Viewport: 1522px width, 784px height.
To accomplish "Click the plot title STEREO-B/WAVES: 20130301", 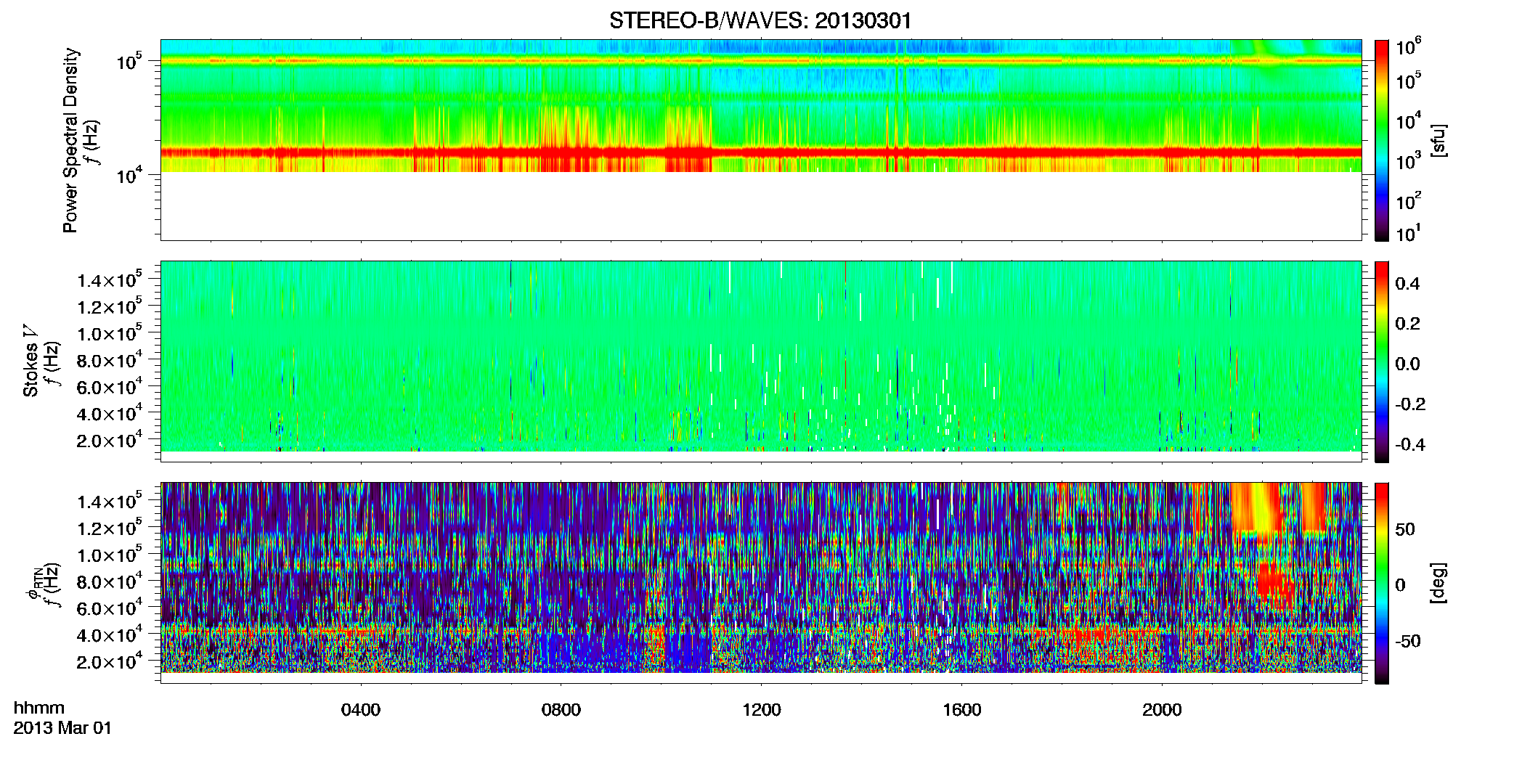I will [x=760, y=20].
